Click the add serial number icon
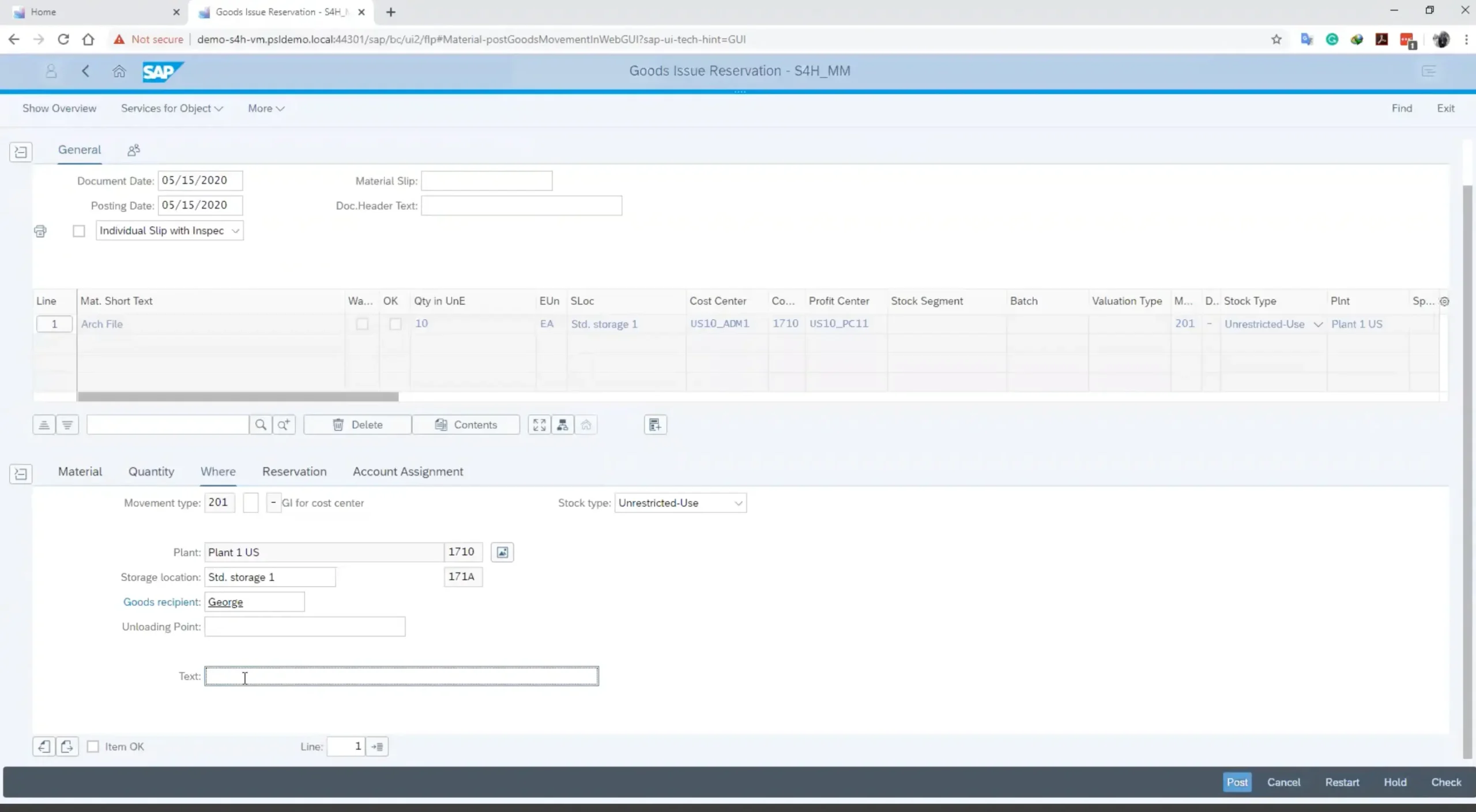Image resolution: width=1476 pixels, height=812 pixels. (655, 425)
